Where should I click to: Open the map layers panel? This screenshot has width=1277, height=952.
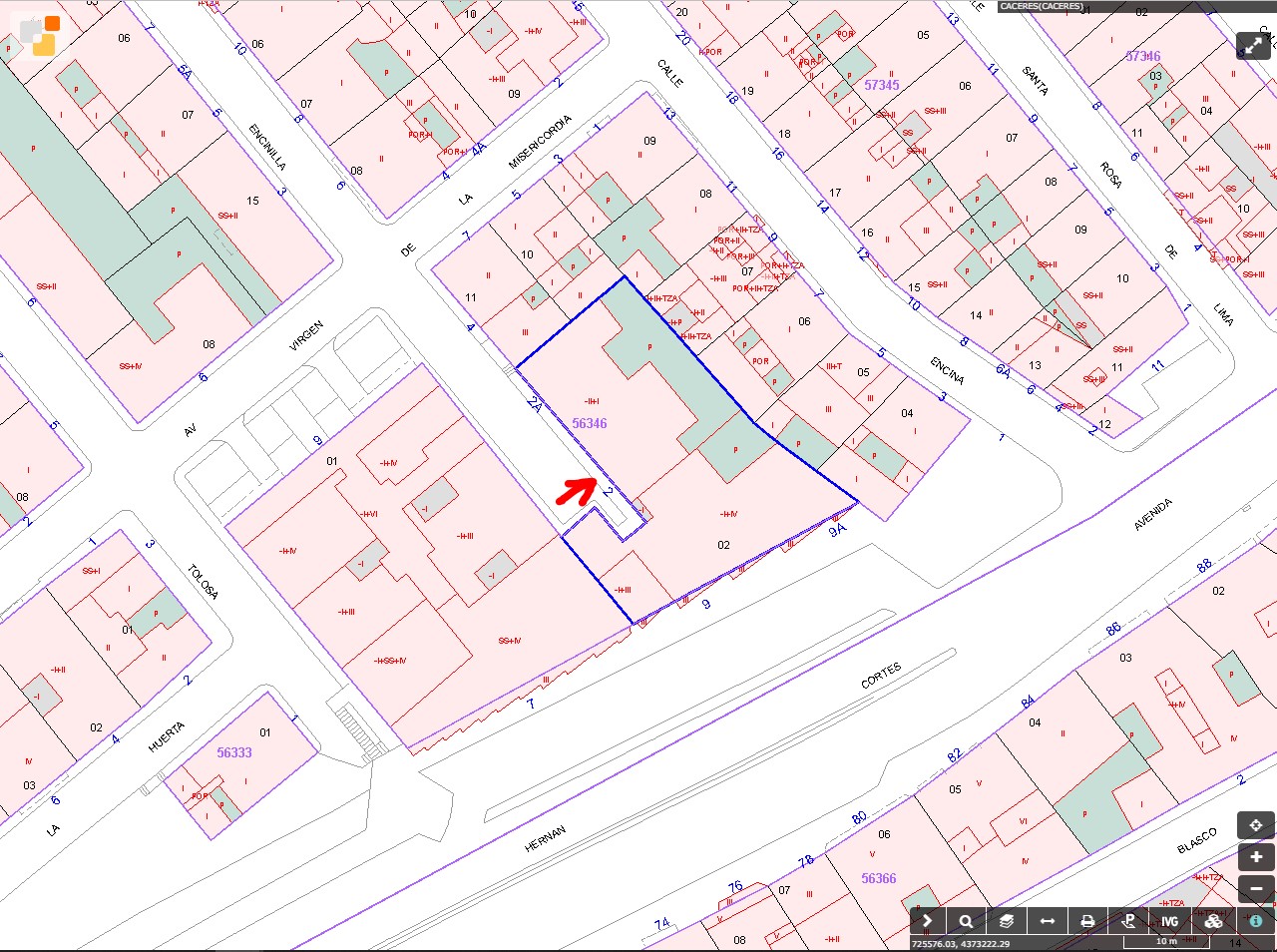pos(1007,921)
